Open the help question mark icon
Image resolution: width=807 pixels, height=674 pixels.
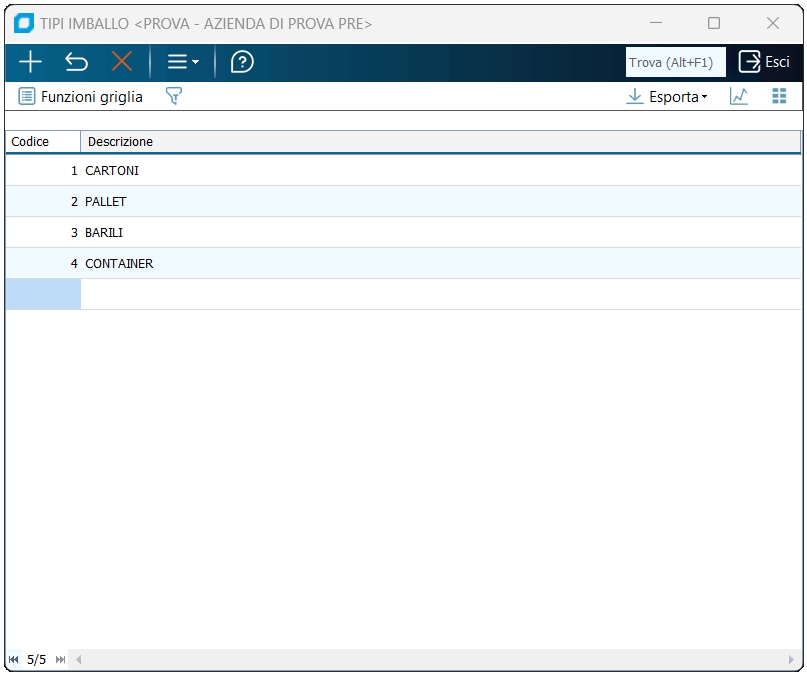242,62
